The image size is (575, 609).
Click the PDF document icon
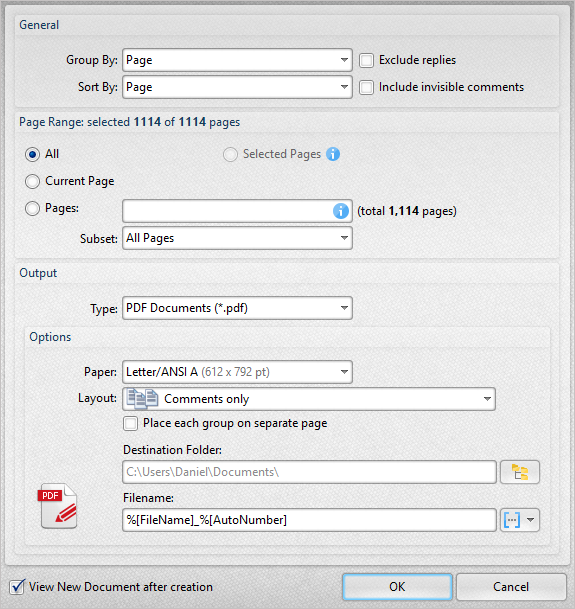(58, 506)
